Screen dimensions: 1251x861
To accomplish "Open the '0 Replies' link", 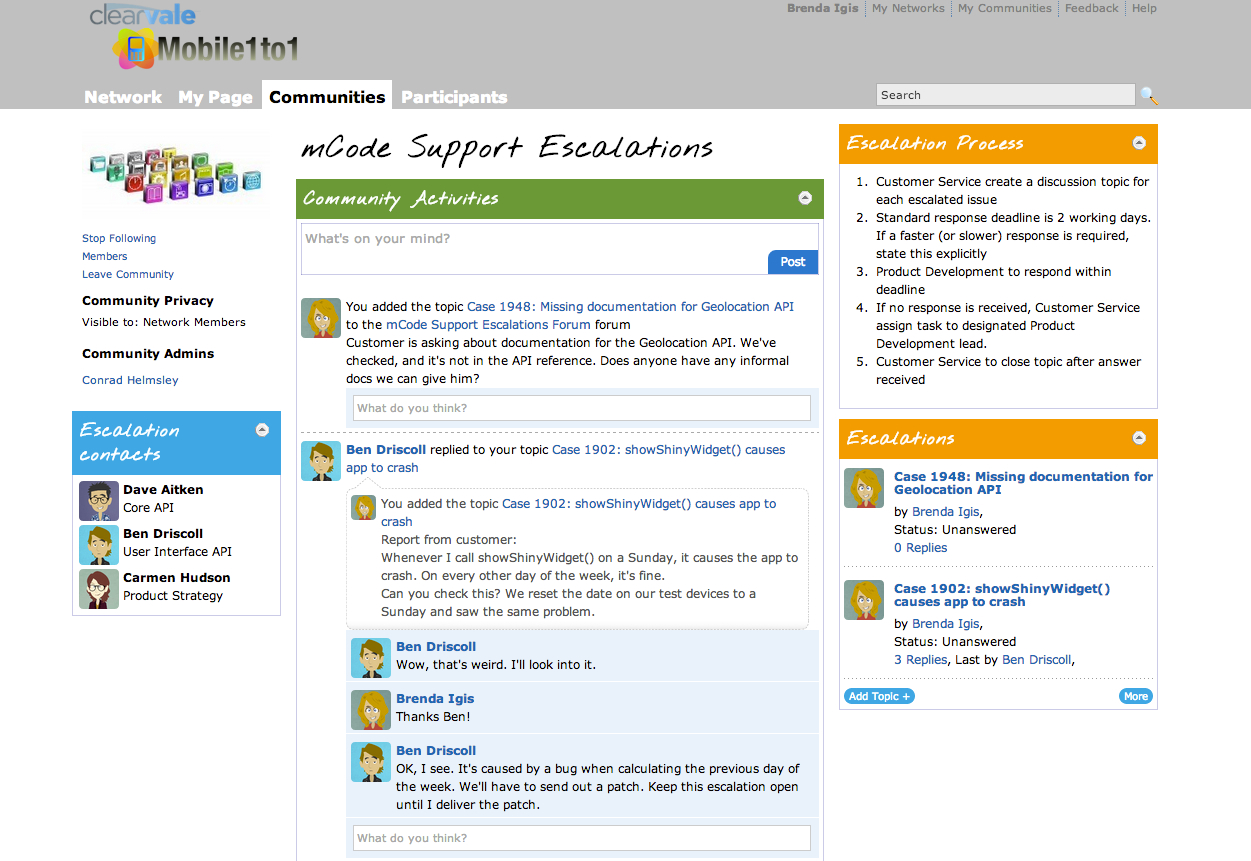I will (920, 548).
